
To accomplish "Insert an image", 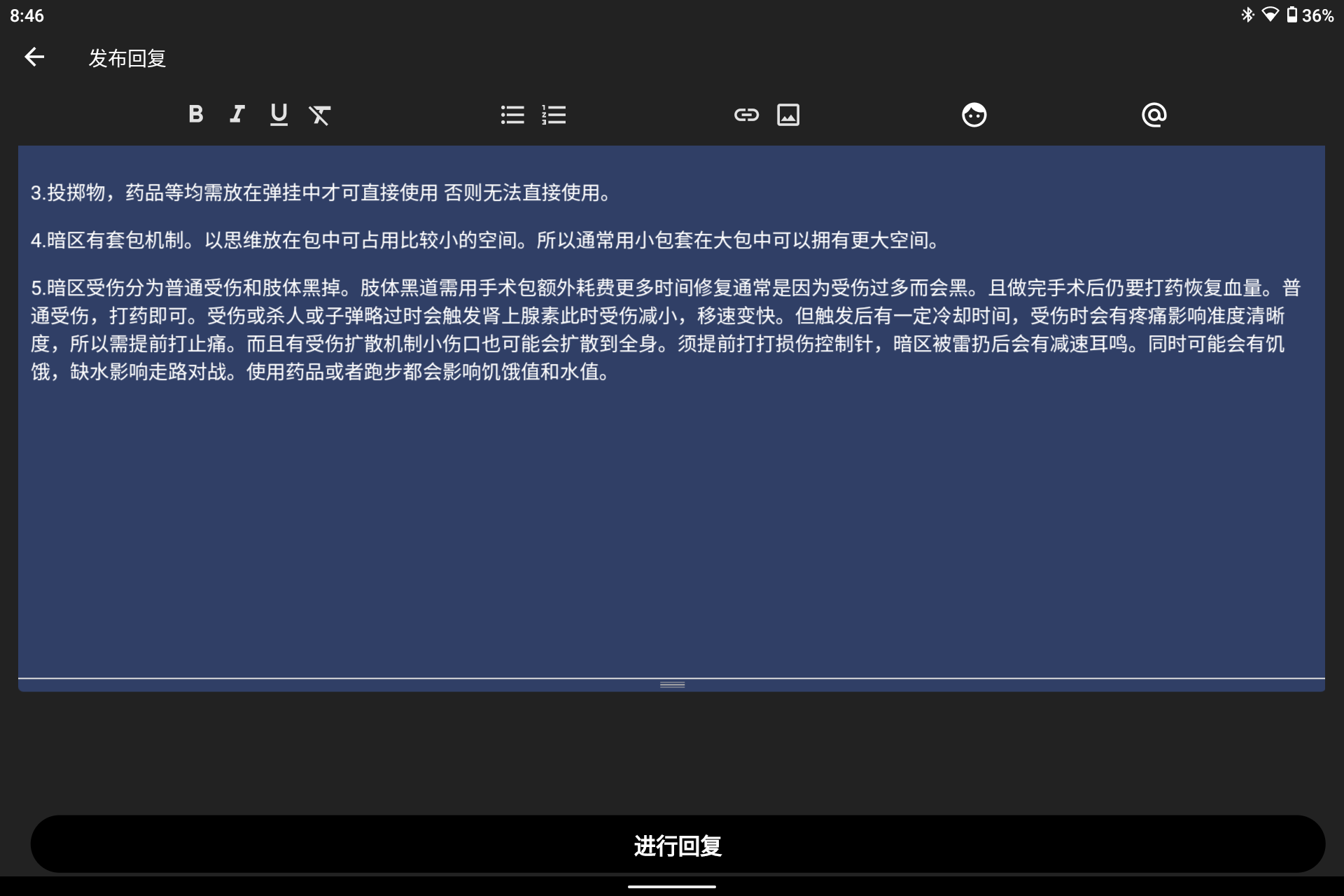I will point(788,115).
